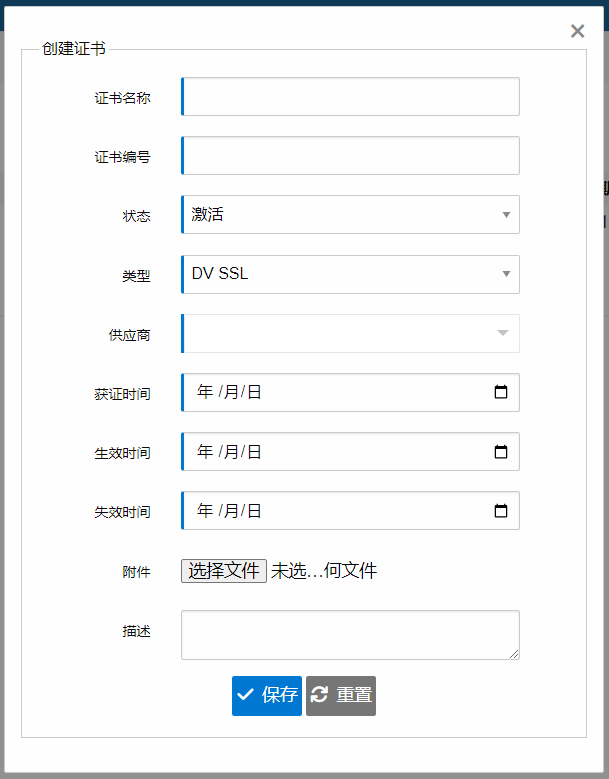Image resolution: width=609 pixels, height=779 pixels.
Task: Save the certificate with 保存 button
Action: point(267,696)
